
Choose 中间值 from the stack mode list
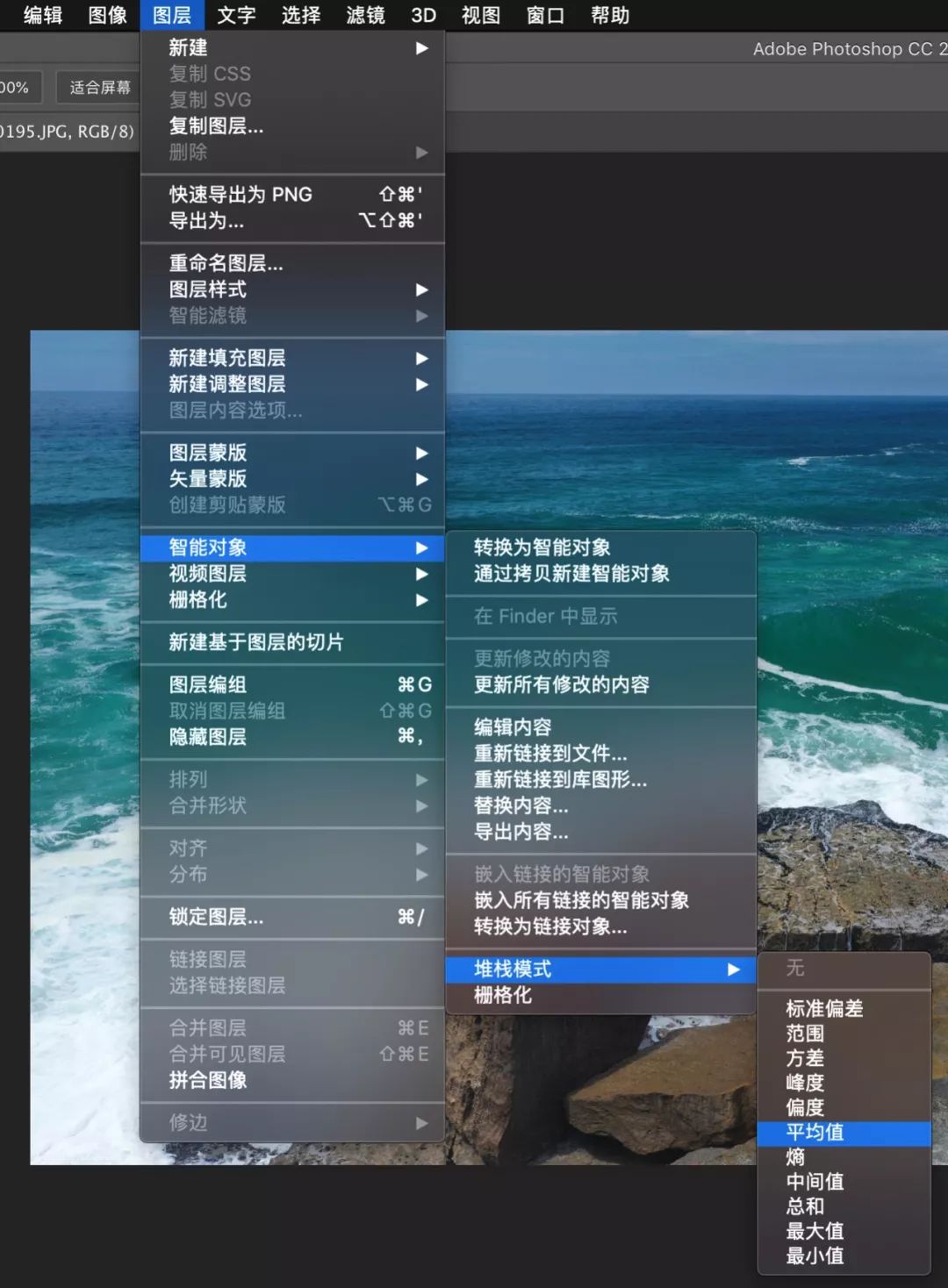pyautogui.click(x=815, y=1182)
